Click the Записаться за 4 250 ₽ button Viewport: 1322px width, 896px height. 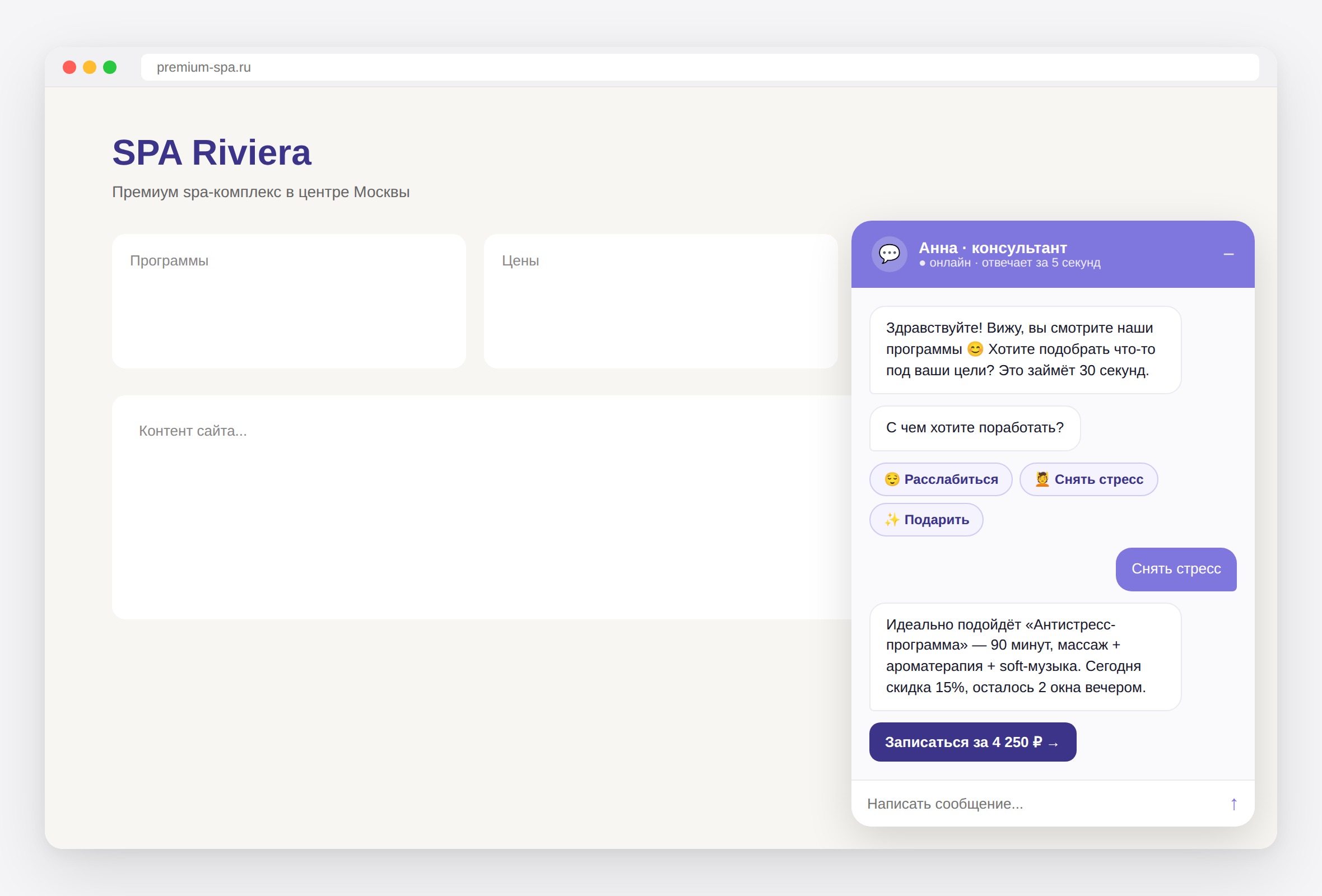click(972, 742)
